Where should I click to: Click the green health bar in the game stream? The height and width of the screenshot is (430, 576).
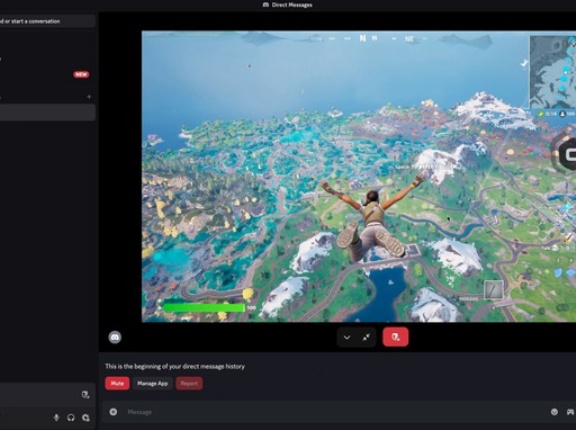click(204, 308)
